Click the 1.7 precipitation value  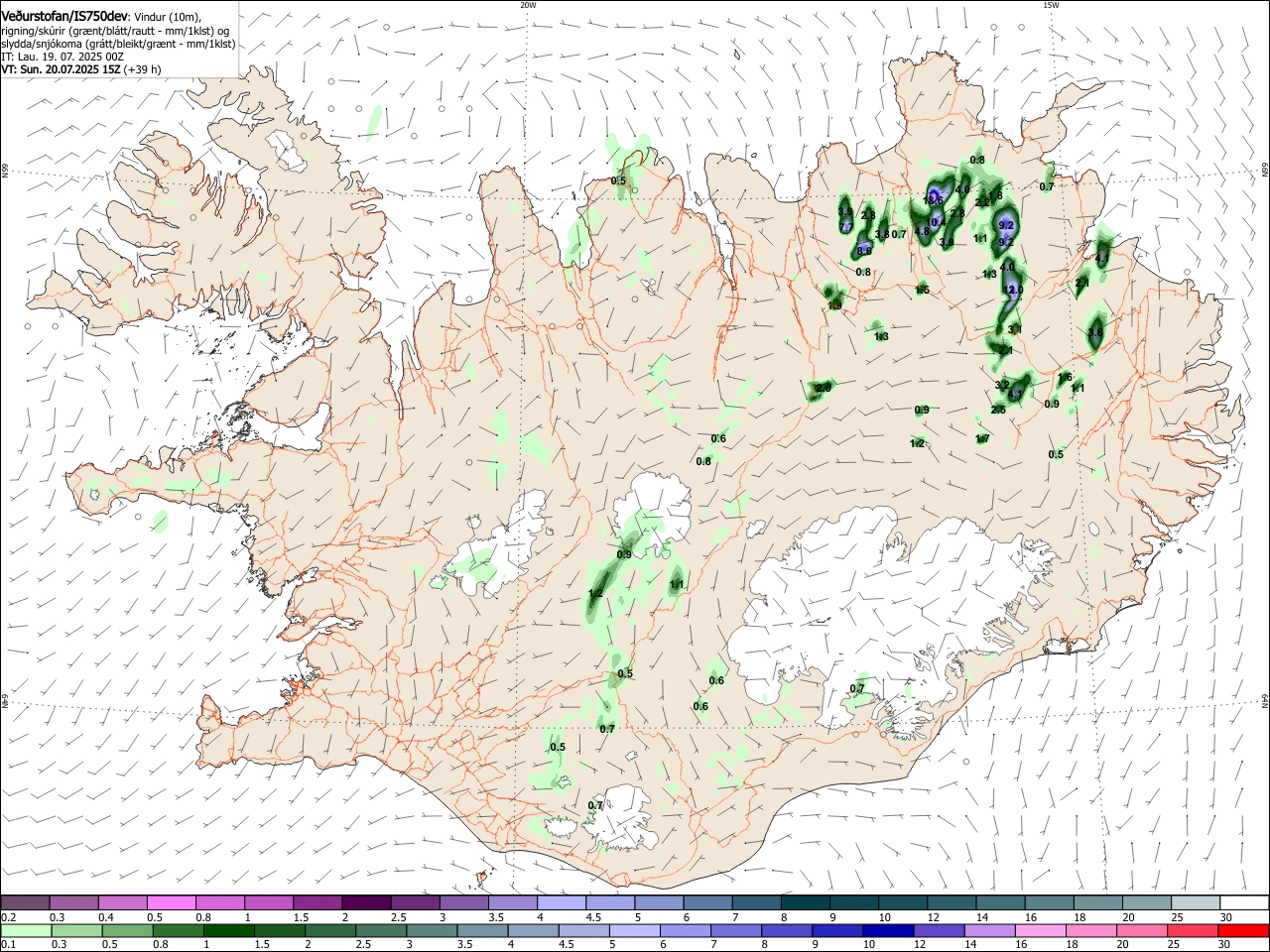(x=982, y=438)
